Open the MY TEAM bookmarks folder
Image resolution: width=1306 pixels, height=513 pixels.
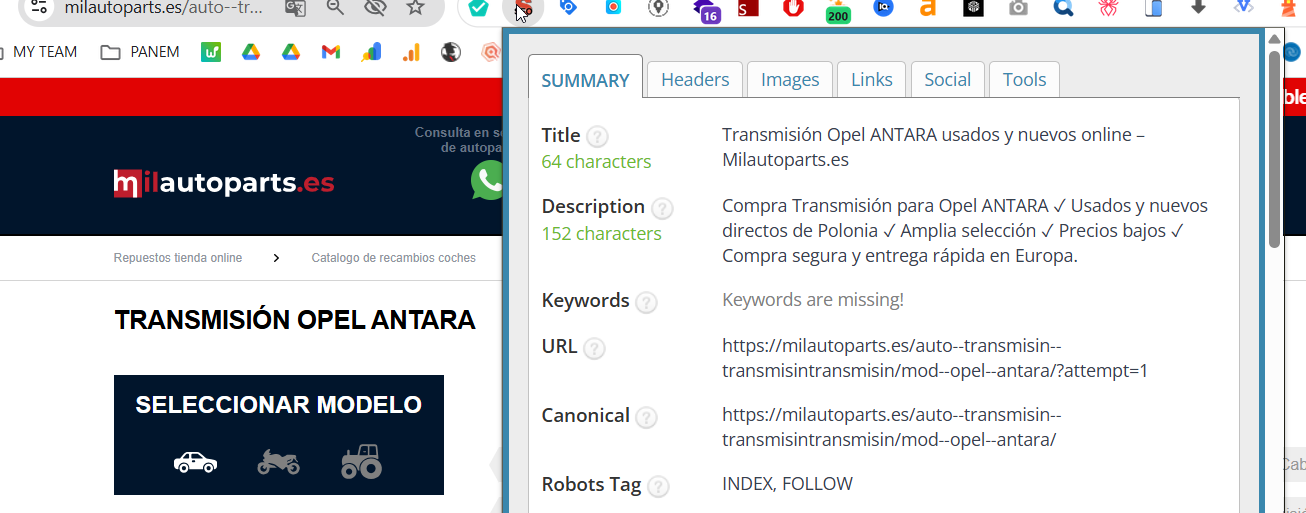(40, 52)
